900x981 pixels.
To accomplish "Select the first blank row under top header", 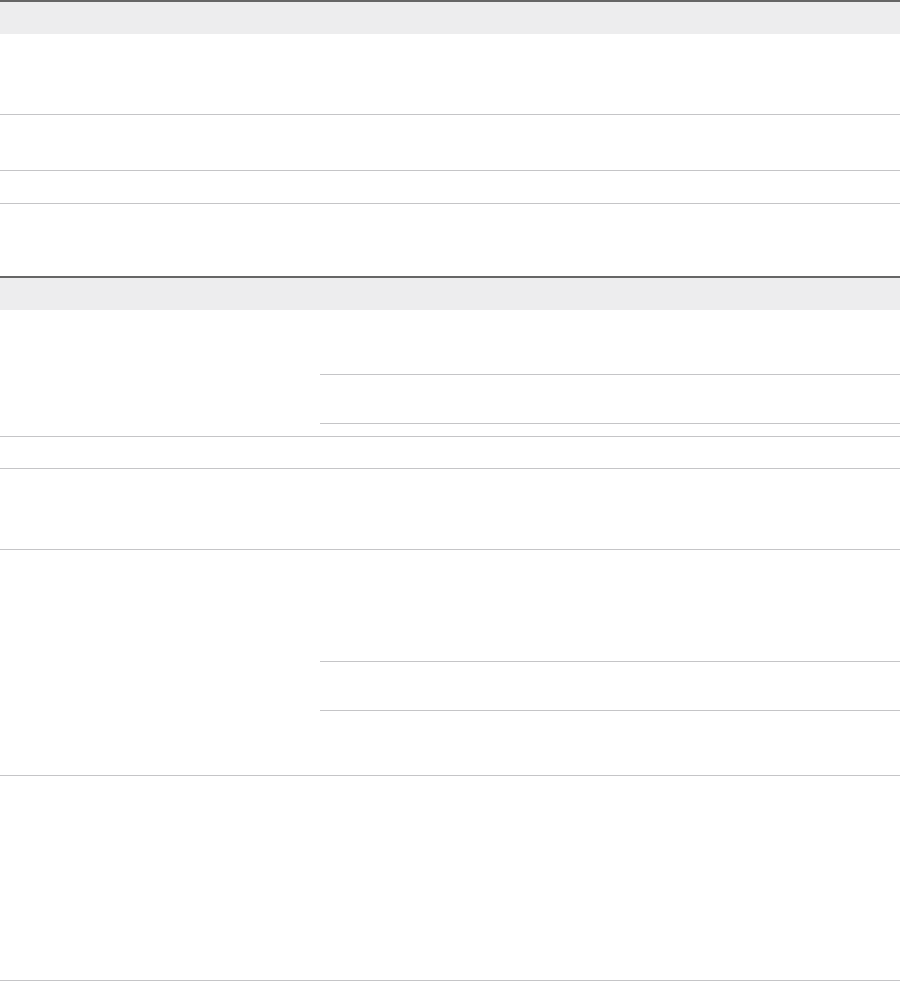I will [x=450, y=74].
